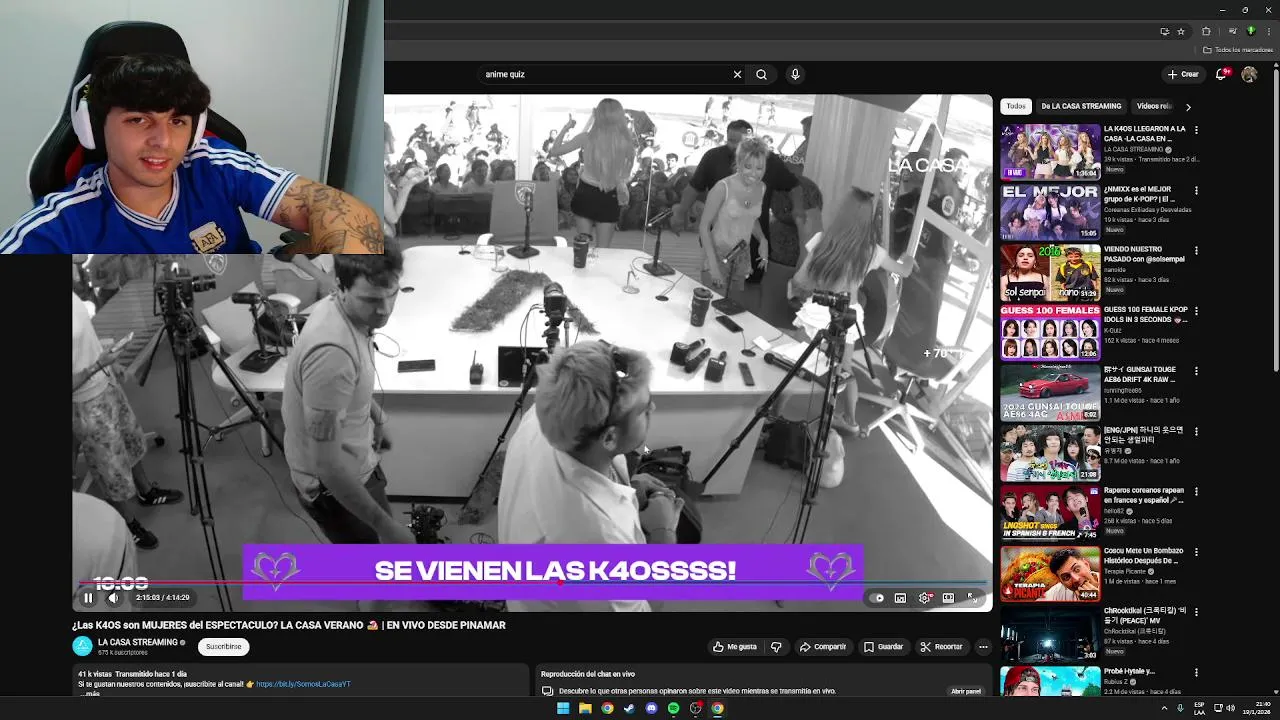Open Raperos coreanos rapean video title

click(1144, 495)
